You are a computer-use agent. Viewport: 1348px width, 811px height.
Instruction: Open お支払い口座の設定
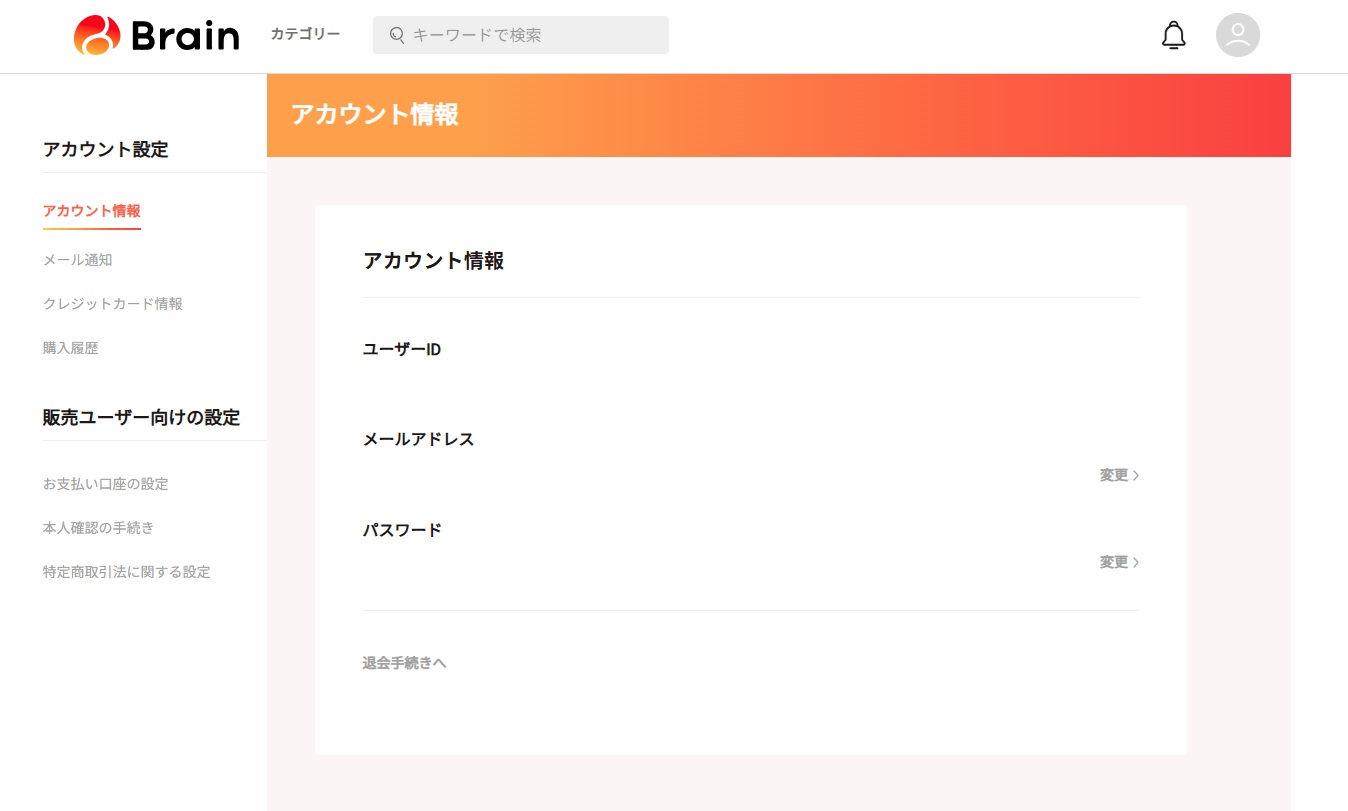click(x=106, y=484)
